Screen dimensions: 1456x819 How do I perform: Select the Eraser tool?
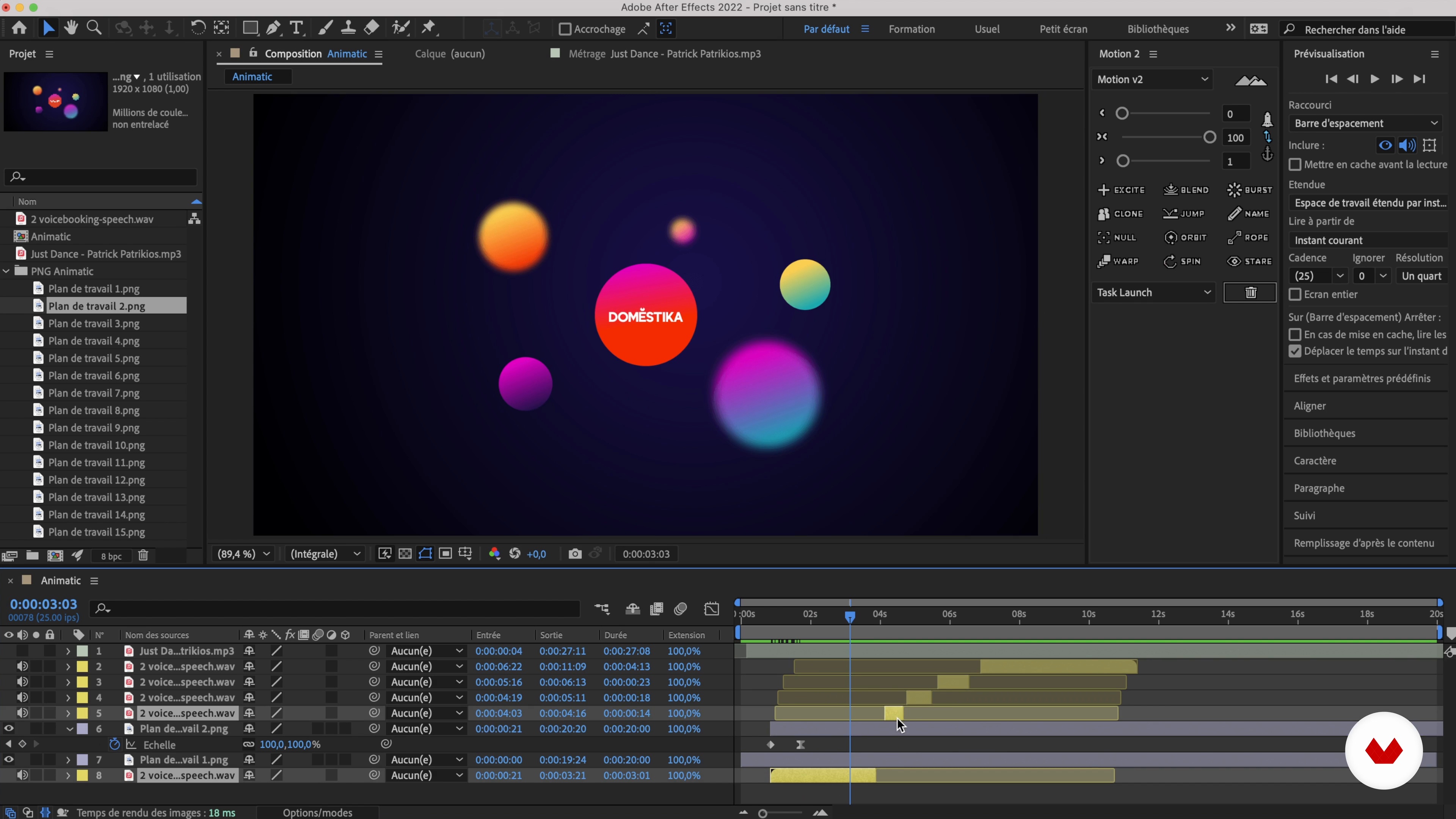click(371, 28)
